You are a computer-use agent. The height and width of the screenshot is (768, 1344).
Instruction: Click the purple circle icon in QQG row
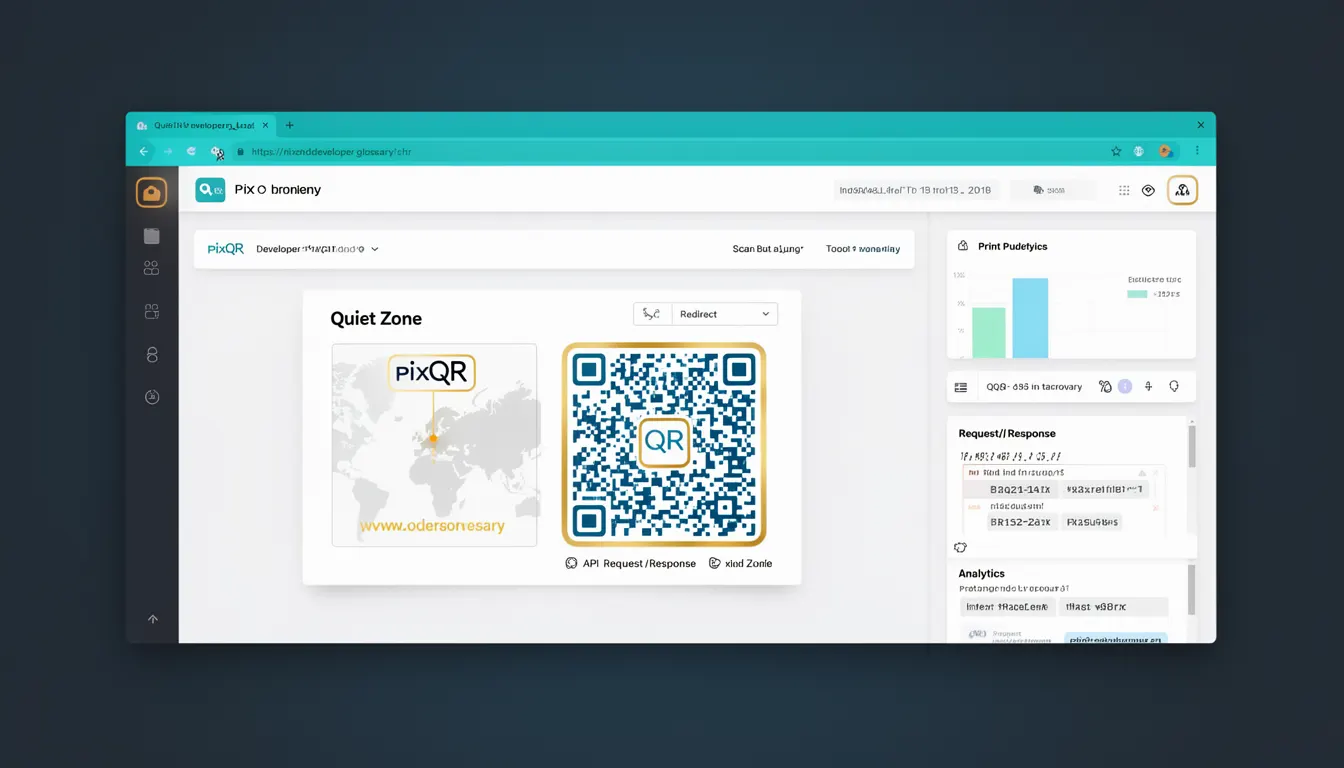(1125, 386)
